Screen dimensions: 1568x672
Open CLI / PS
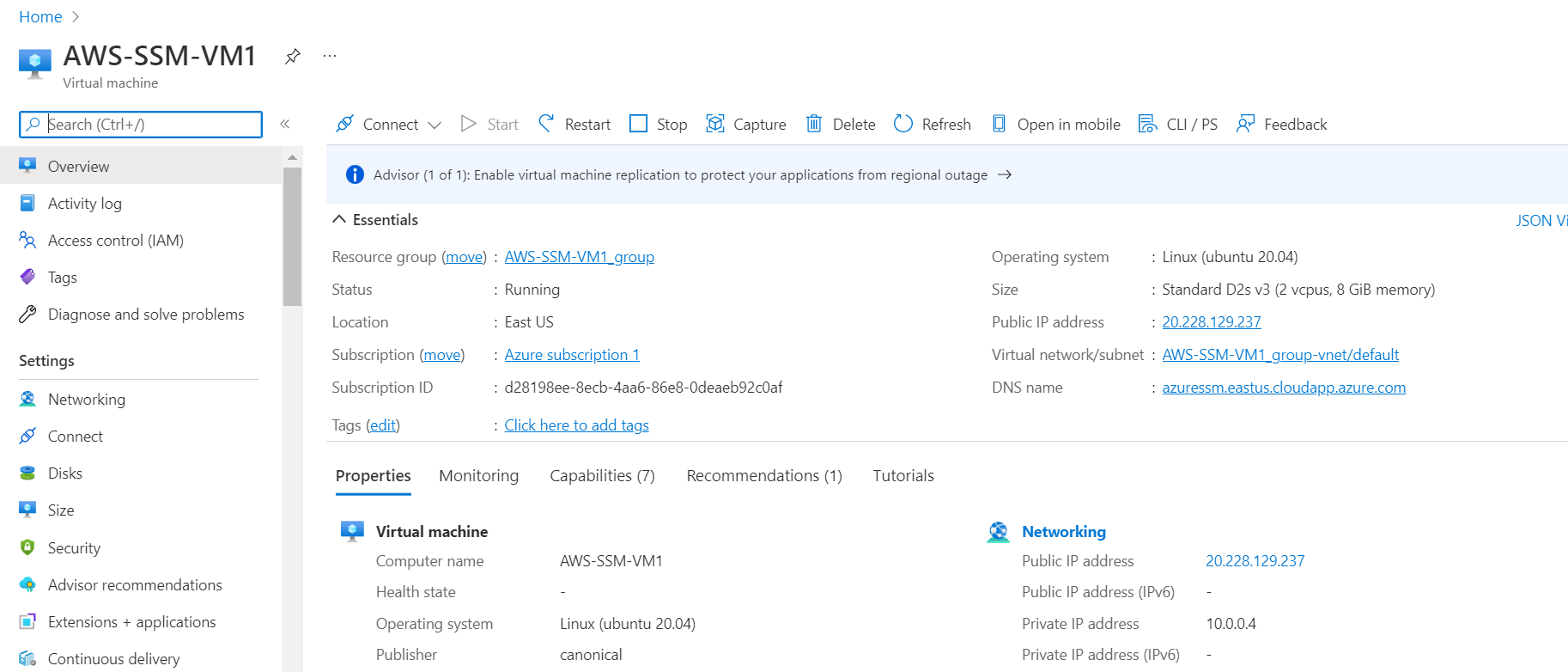point(1177,124)
